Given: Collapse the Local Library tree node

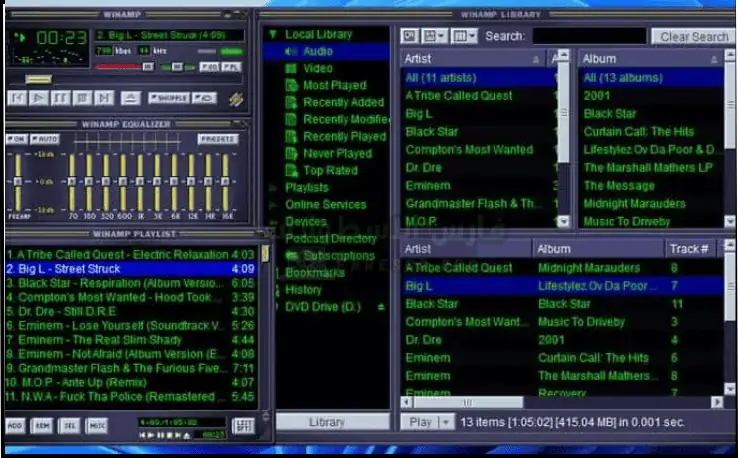Looking at the screenshot, I should click(273, 34).
